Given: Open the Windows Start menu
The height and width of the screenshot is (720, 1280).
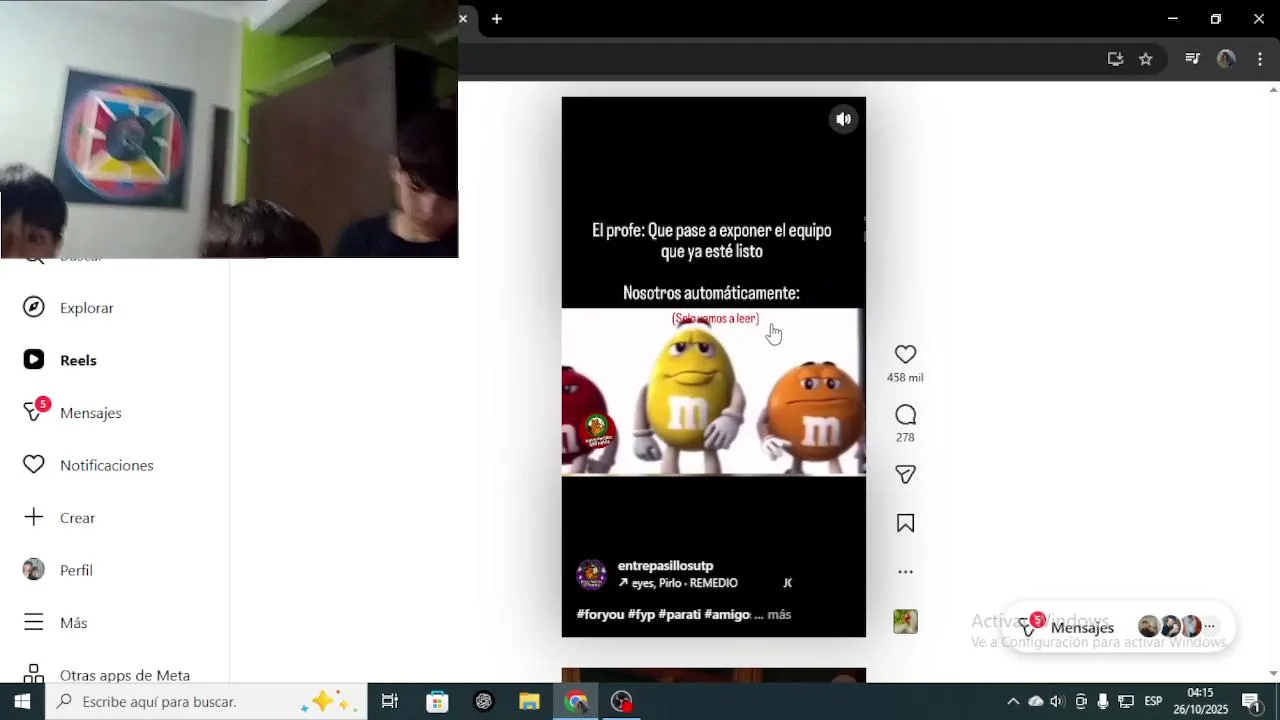Looking at the screenshot, I should pyautogui.click(x=22, y=701).
